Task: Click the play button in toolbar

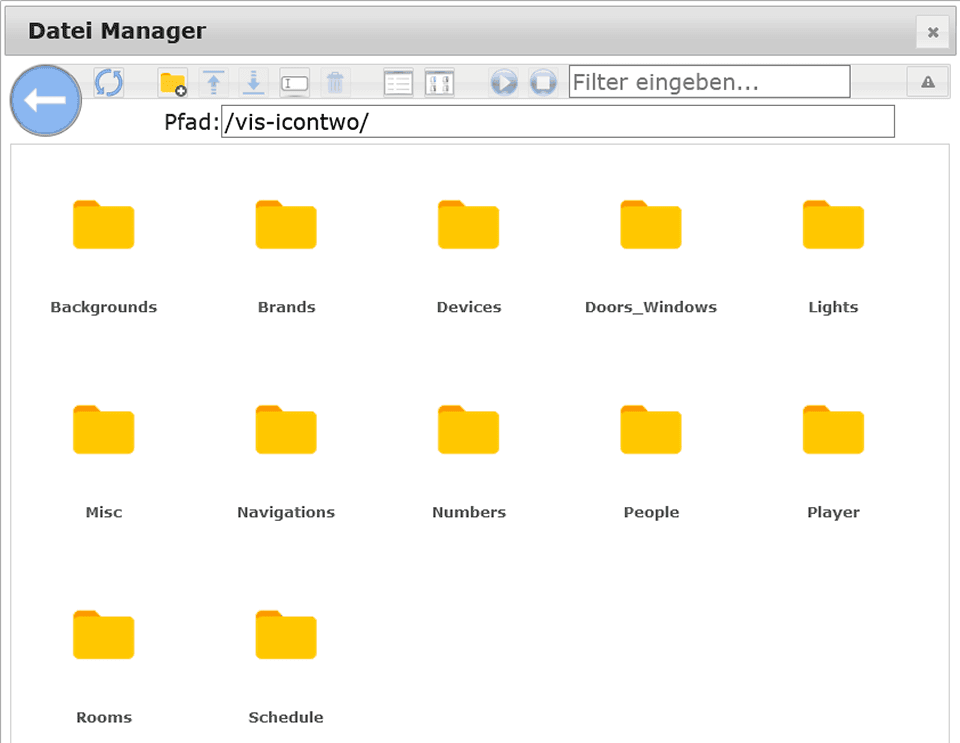Action: tap(504, 82)
